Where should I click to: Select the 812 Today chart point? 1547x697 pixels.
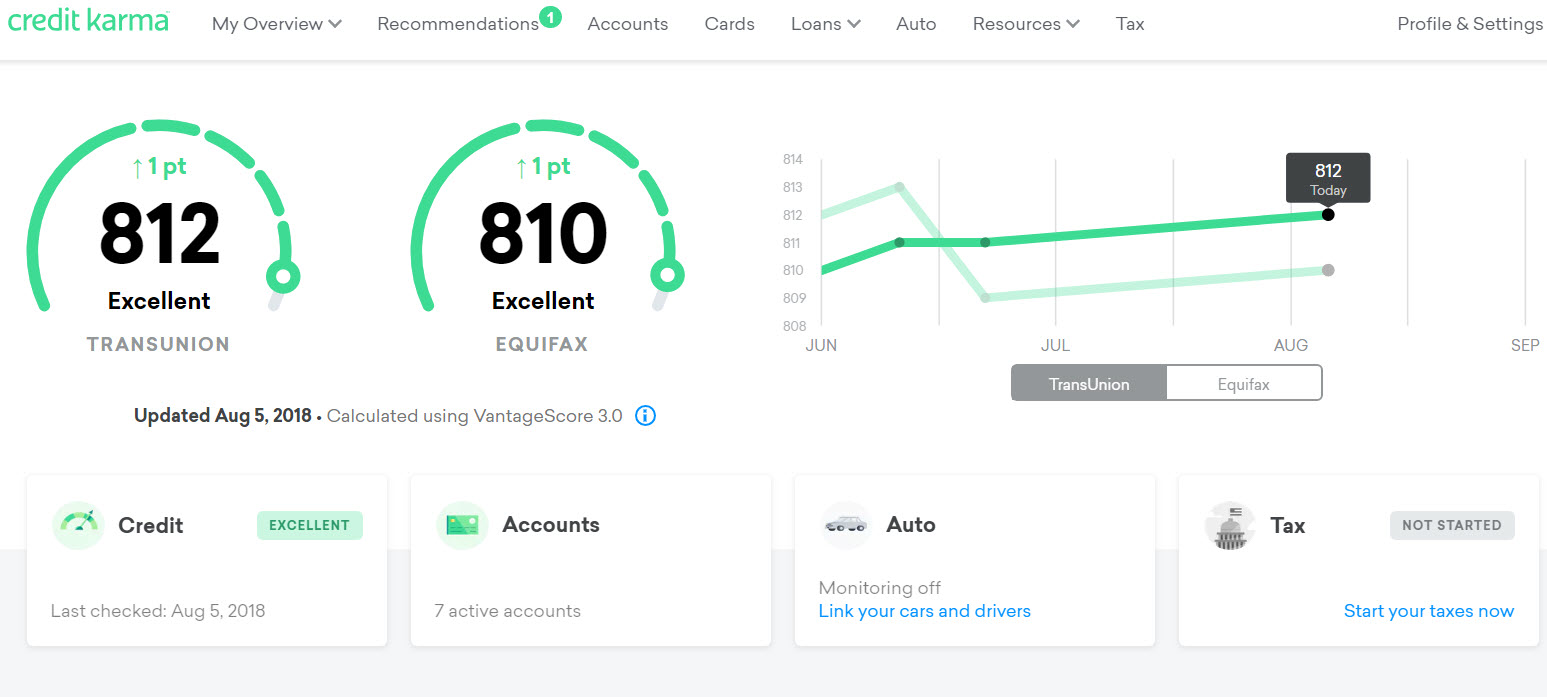(1328, 214)
